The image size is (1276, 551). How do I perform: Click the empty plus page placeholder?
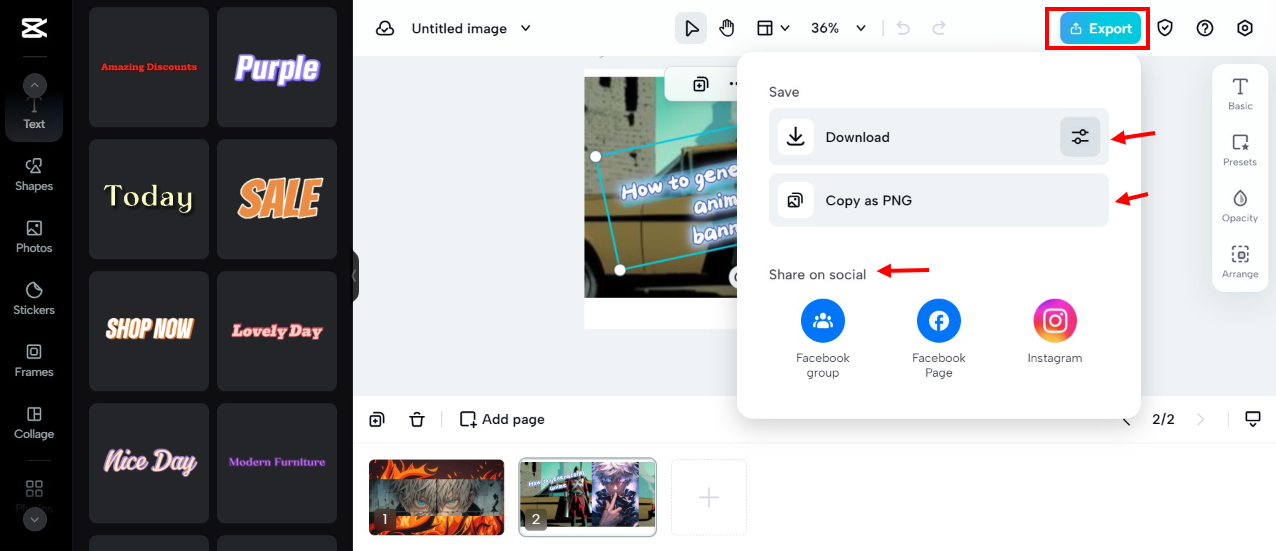click(709, 497)
